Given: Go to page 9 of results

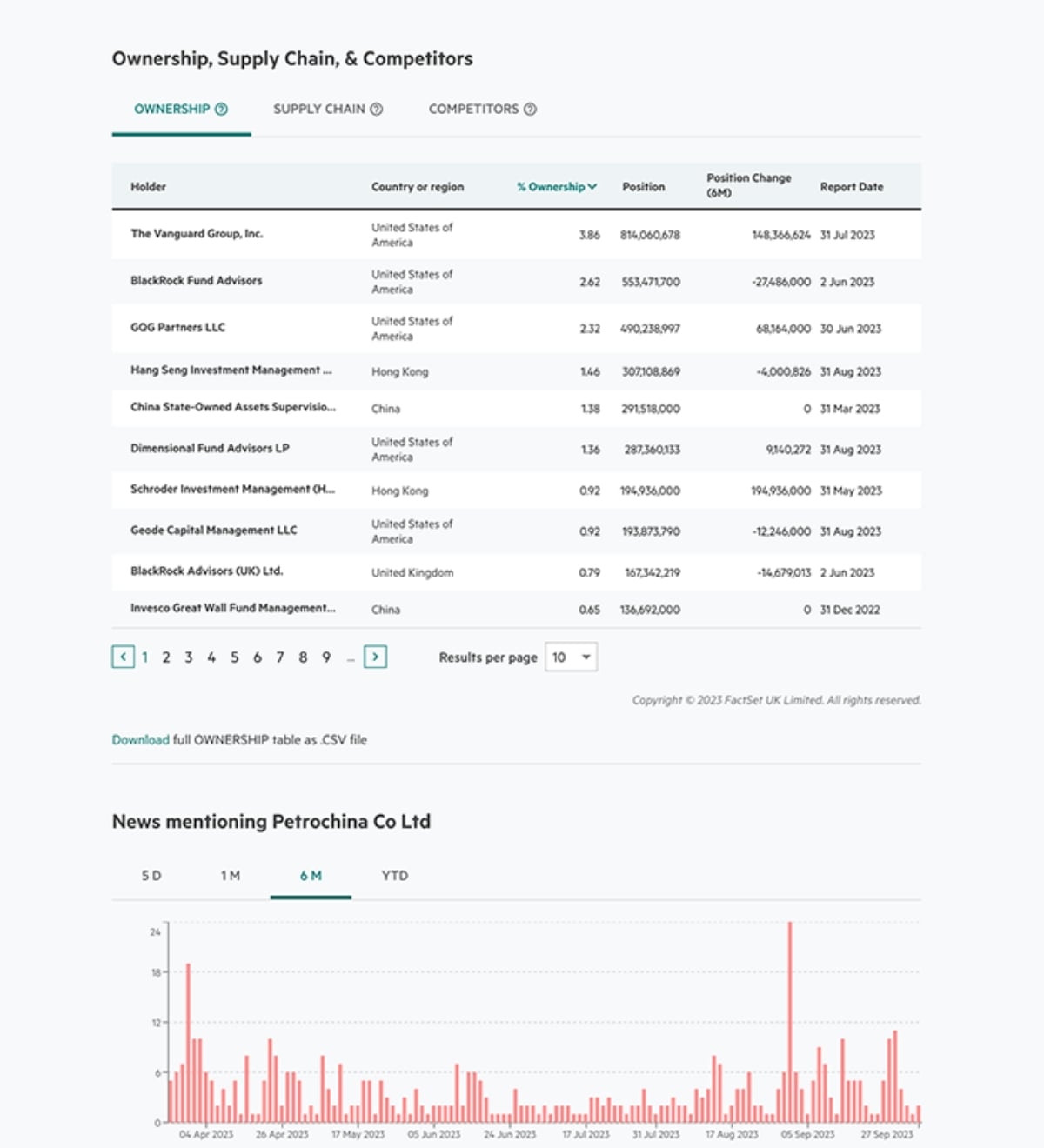Looking at the screenshot, I should click(x=326, y=657).
